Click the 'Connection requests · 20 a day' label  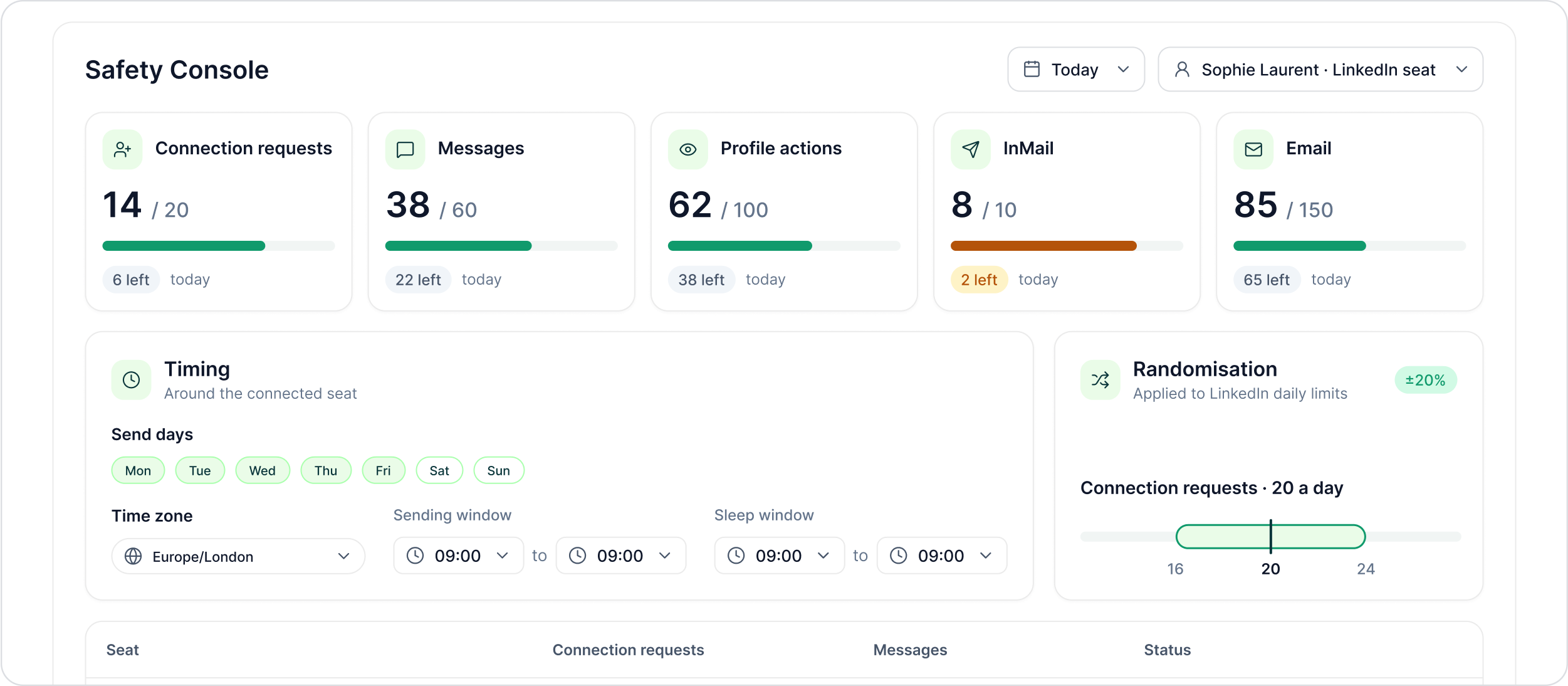1211,488
